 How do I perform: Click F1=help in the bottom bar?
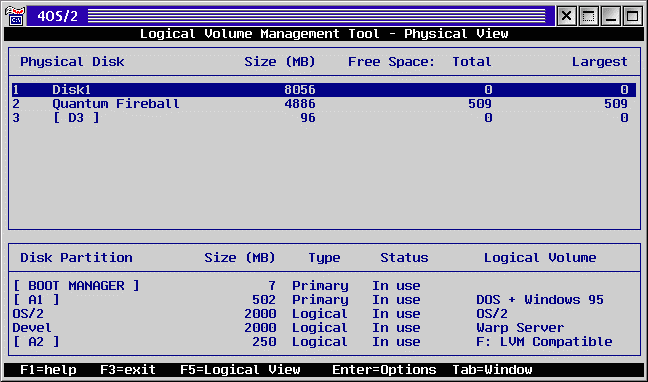[48, 370]
